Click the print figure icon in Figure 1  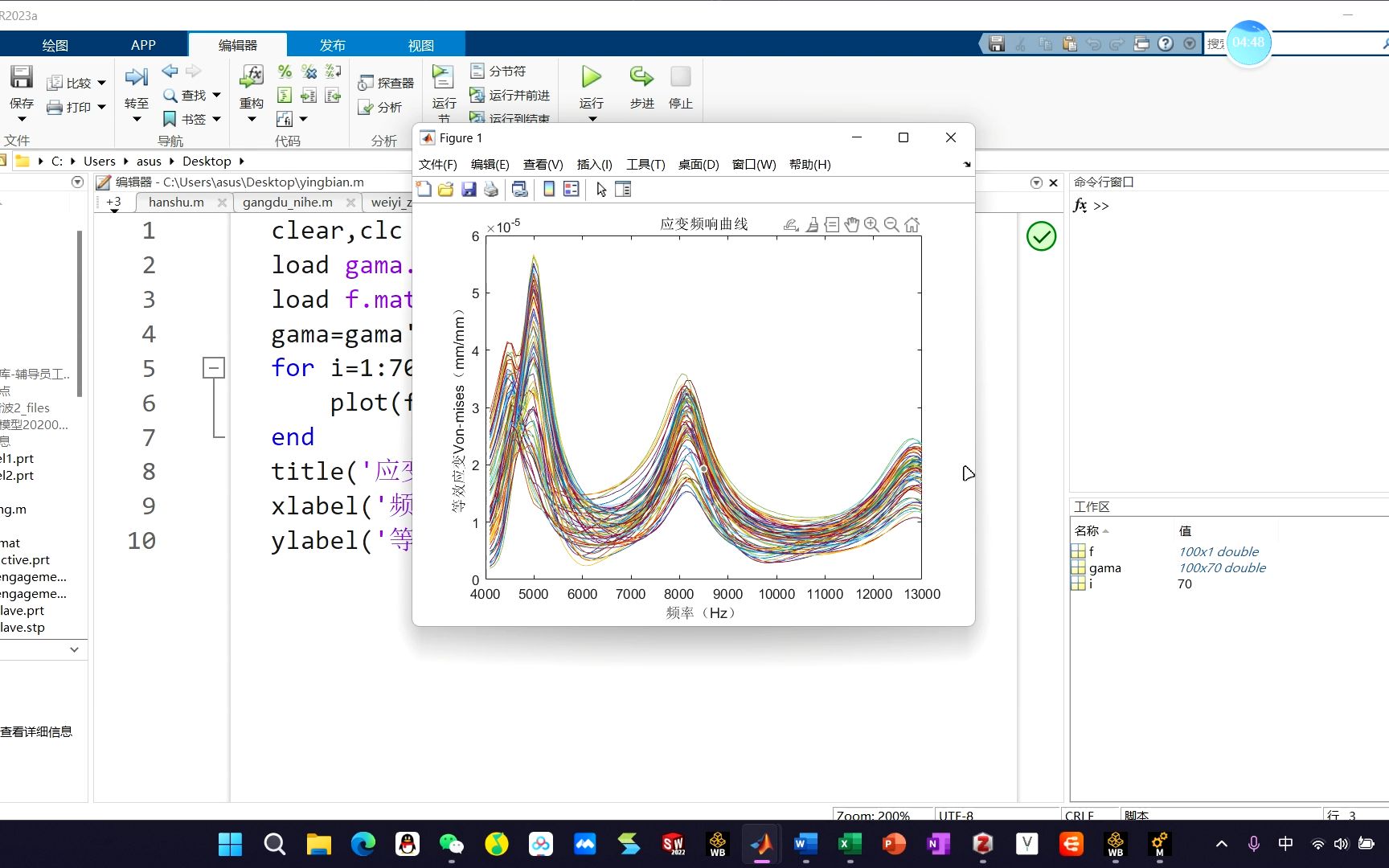click(x=491, y=189)
